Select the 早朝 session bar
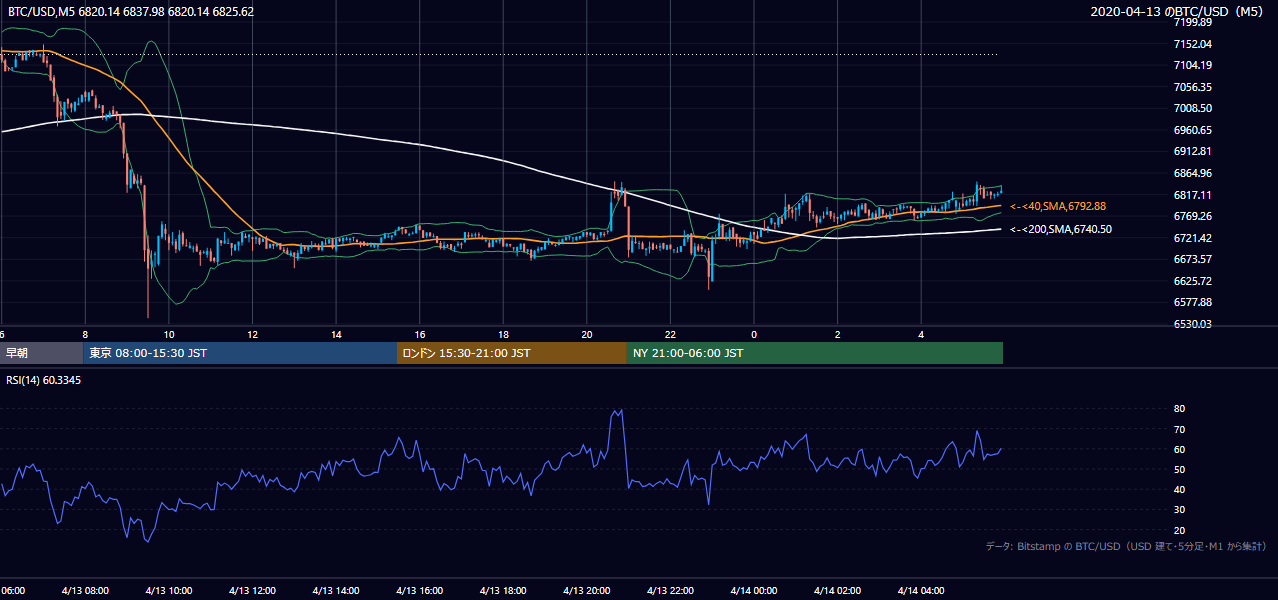1278x600 pixels. (x=41, y=353)
